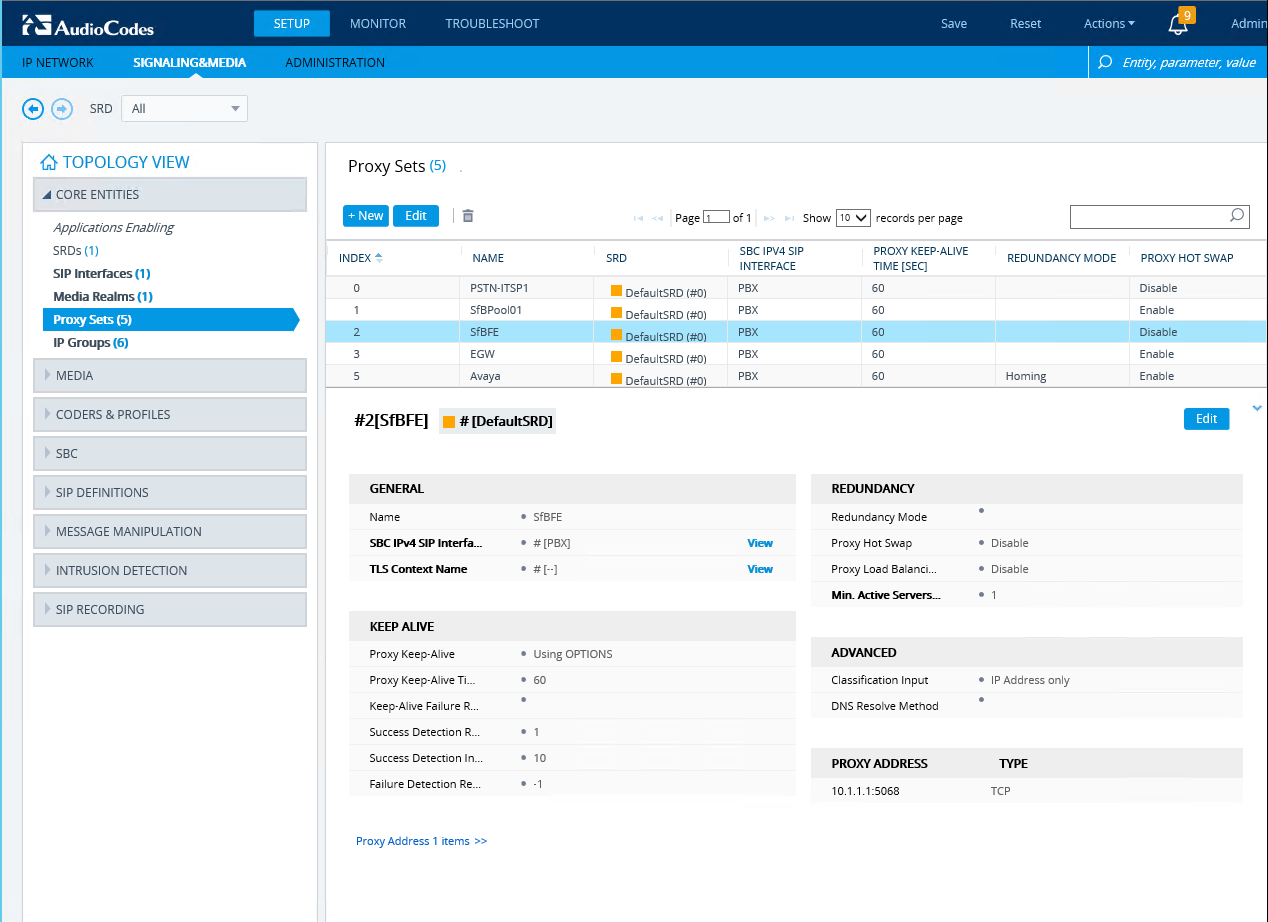This screenshot has height=922, width=1268.
Task: Click the search magnifier in table filter
Action: [x=1237, y=216]
